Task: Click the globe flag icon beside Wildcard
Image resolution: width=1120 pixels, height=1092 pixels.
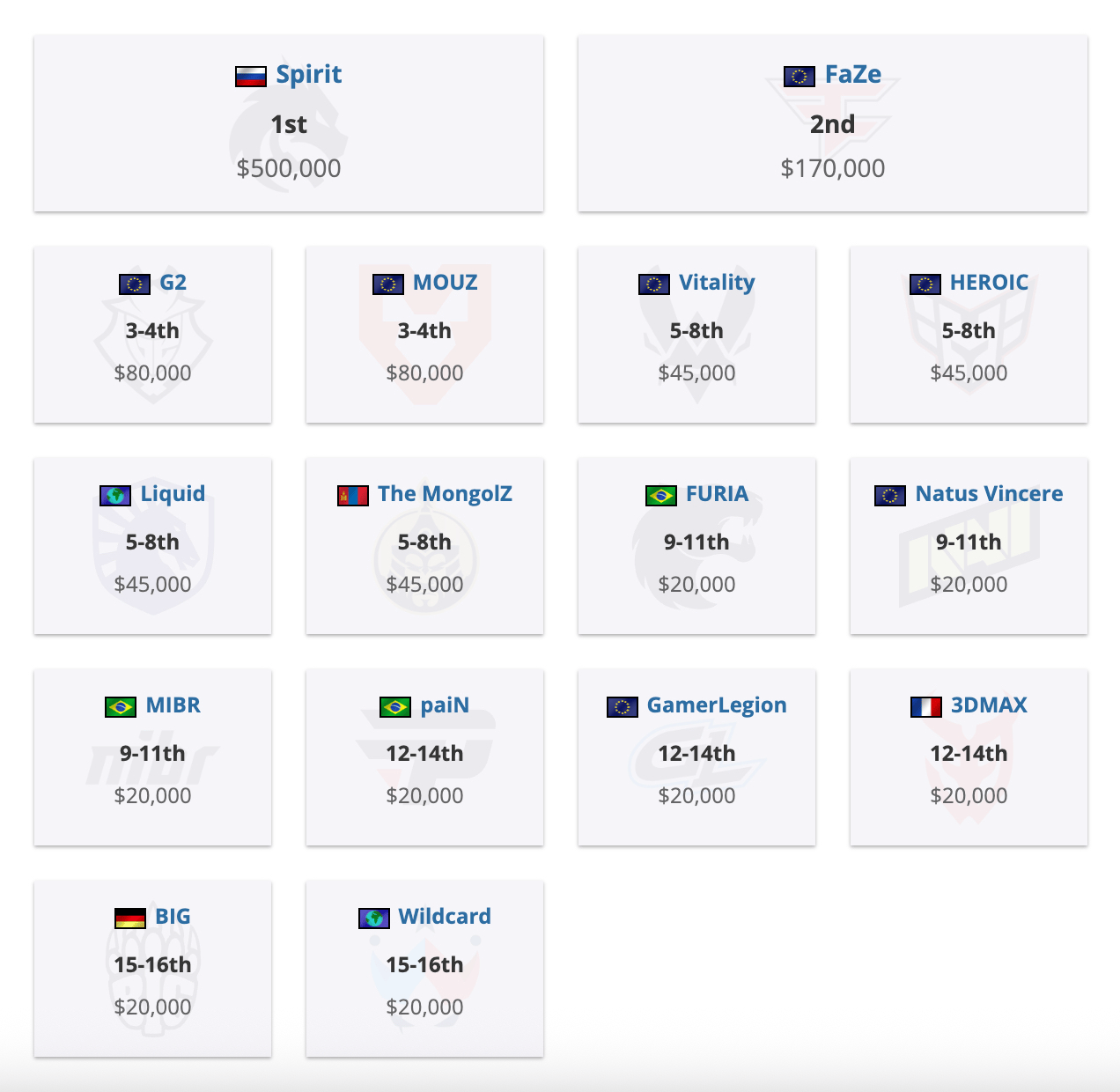Action: coord(374,919)
